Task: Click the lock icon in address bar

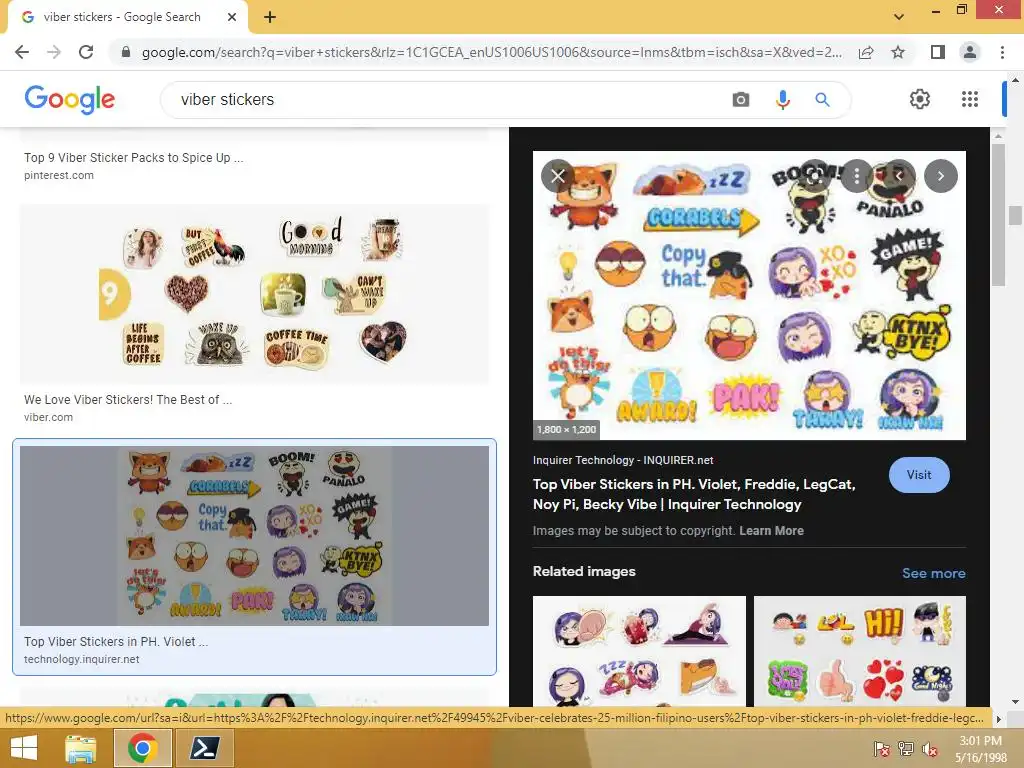Action: pos(126,52)
